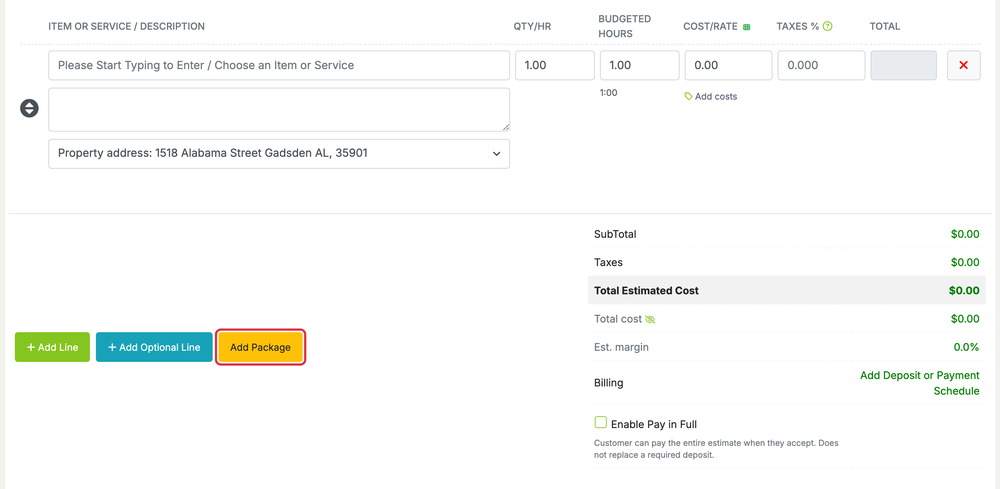This screenshot has height=489, width=1000.
Task: Click the reorder line drag handle icon
Action: click(x=29, y=108)
